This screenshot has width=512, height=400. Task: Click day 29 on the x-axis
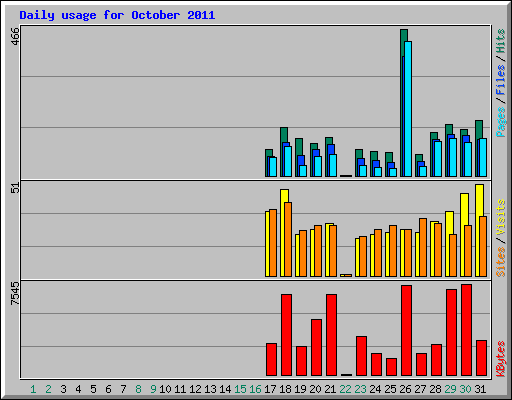pos(450,389)
